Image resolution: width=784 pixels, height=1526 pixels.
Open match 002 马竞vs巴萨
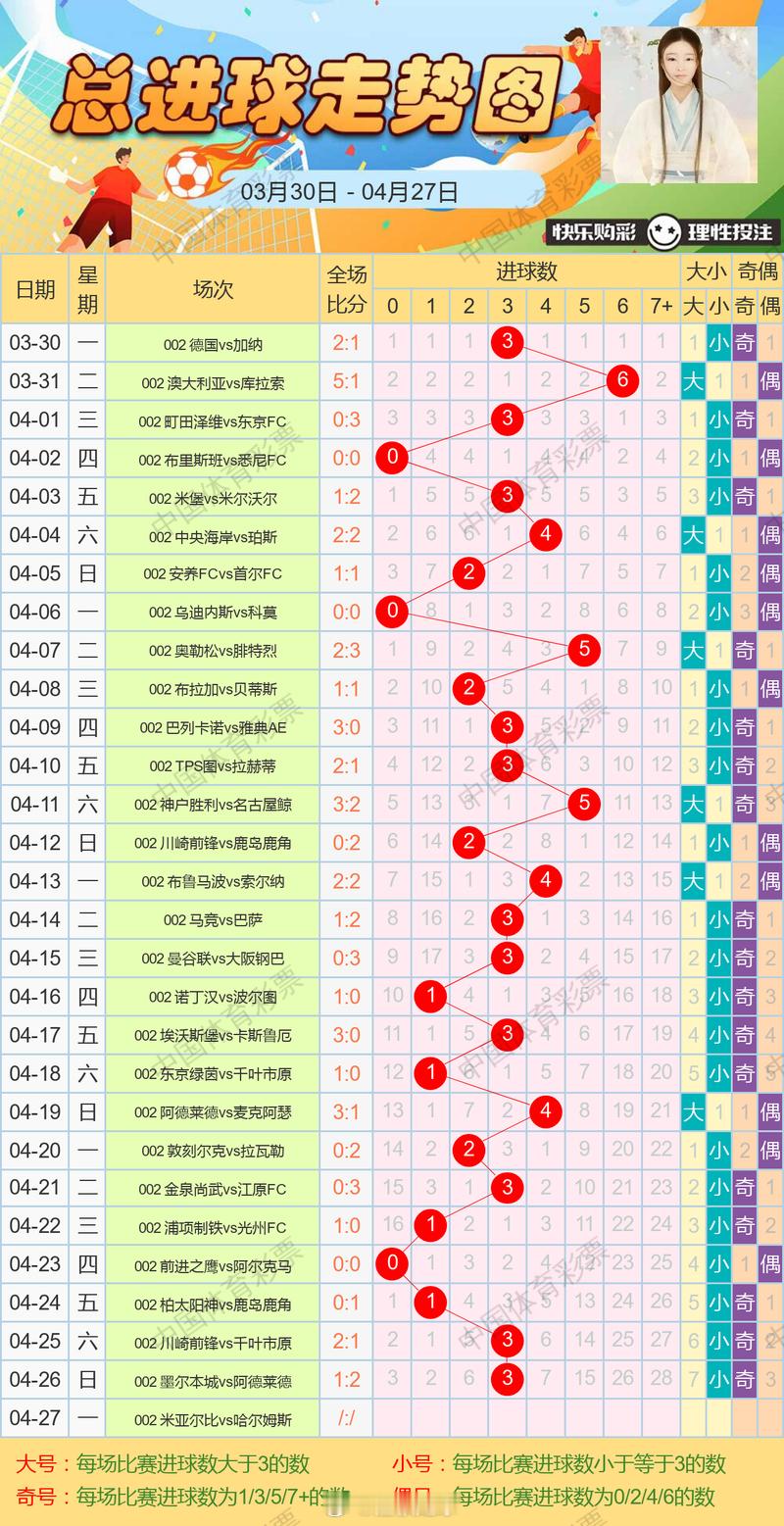point(213,920)
